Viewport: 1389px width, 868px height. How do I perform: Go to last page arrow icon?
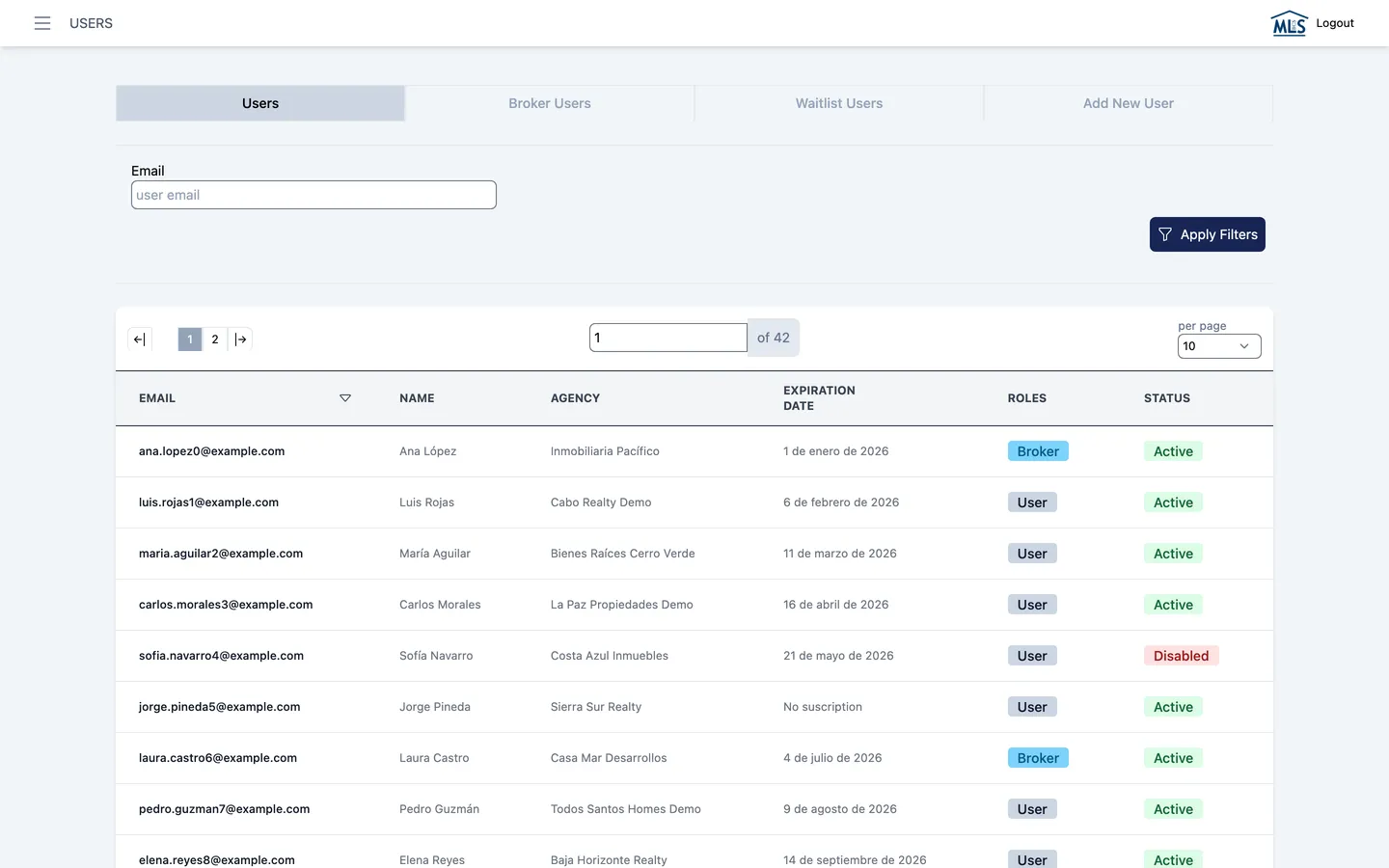tap(240, 339)
